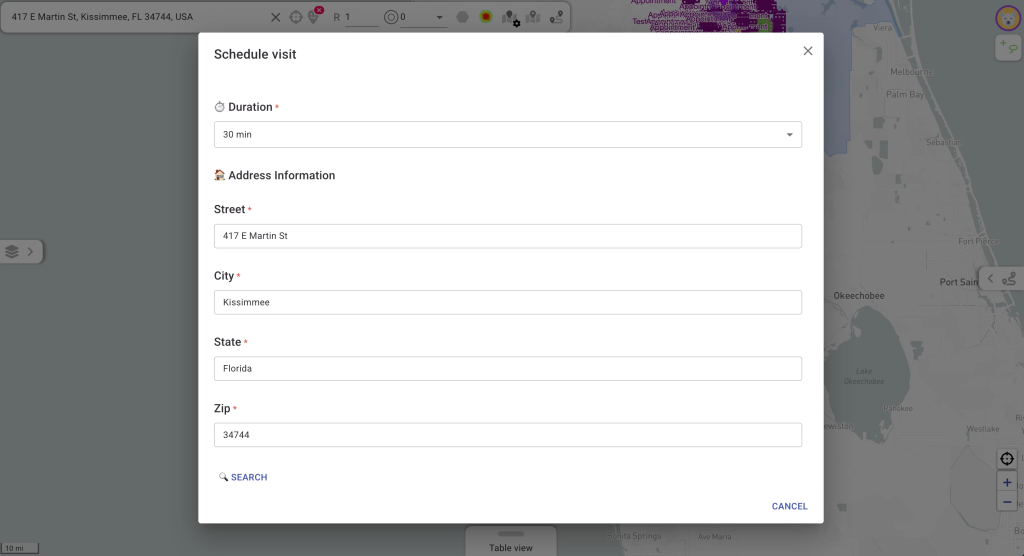Close the Schedule visit dialog
This screenshot has width=1024, height=556.
pyautogui.click(x=808, y=51)
